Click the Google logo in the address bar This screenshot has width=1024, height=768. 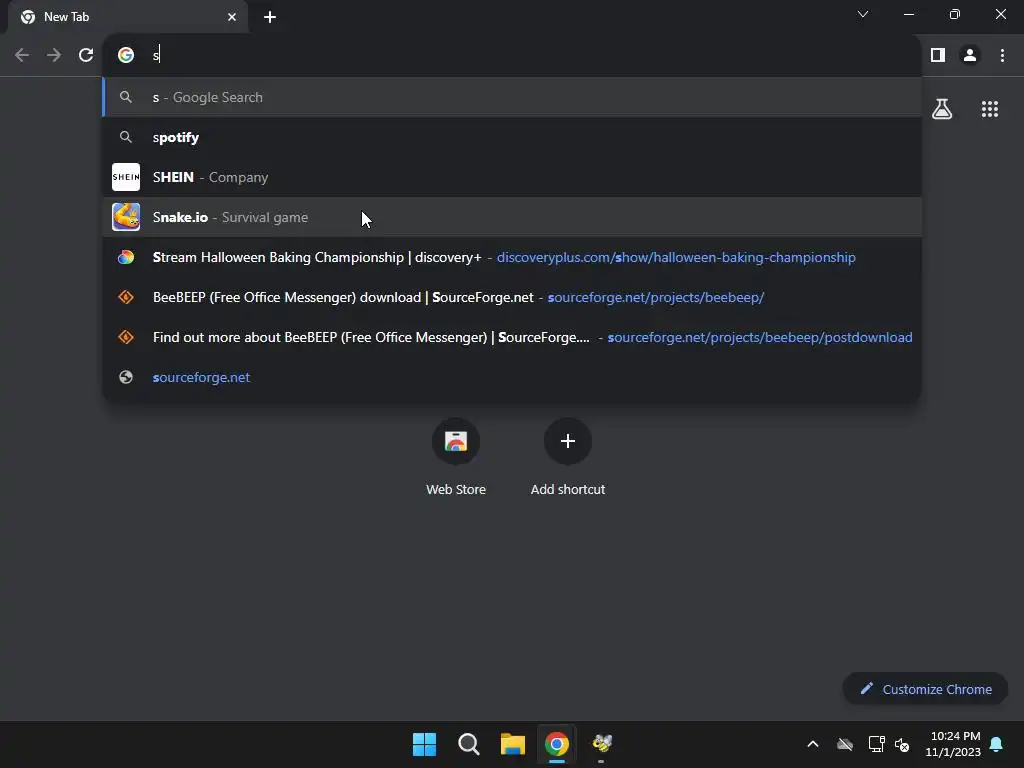126,55
